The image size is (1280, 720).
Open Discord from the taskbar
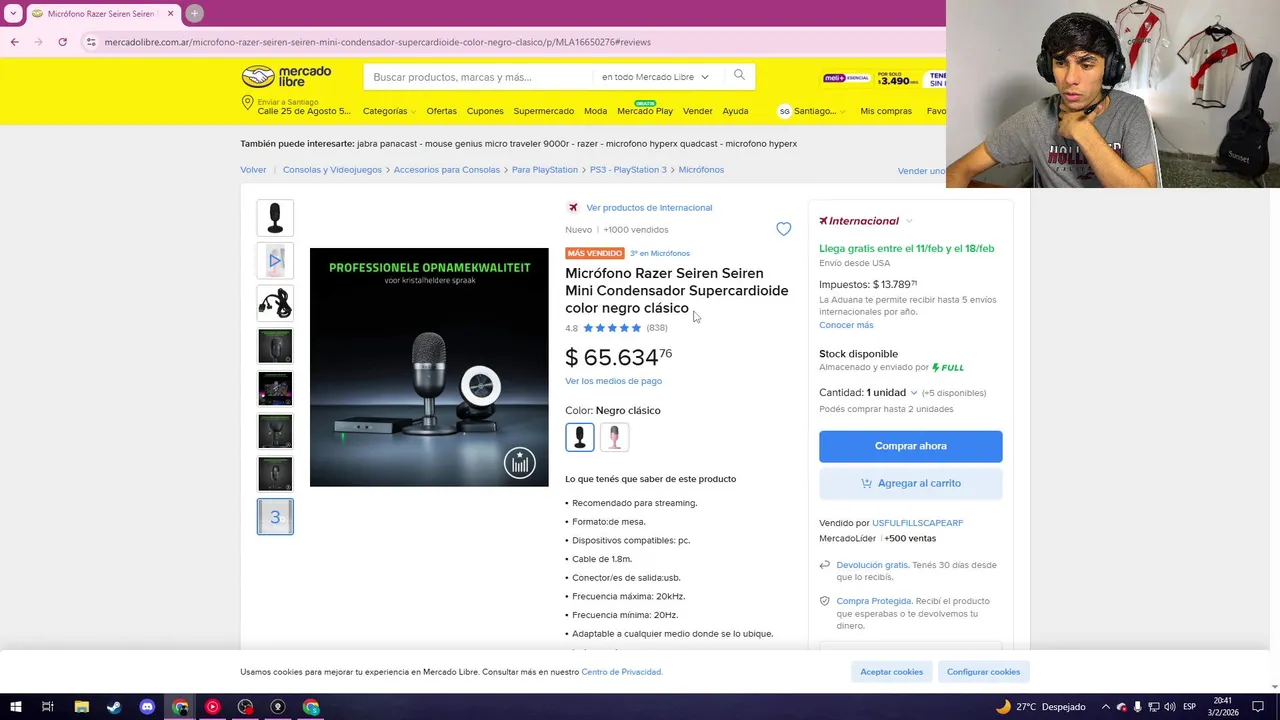point(147,707)
